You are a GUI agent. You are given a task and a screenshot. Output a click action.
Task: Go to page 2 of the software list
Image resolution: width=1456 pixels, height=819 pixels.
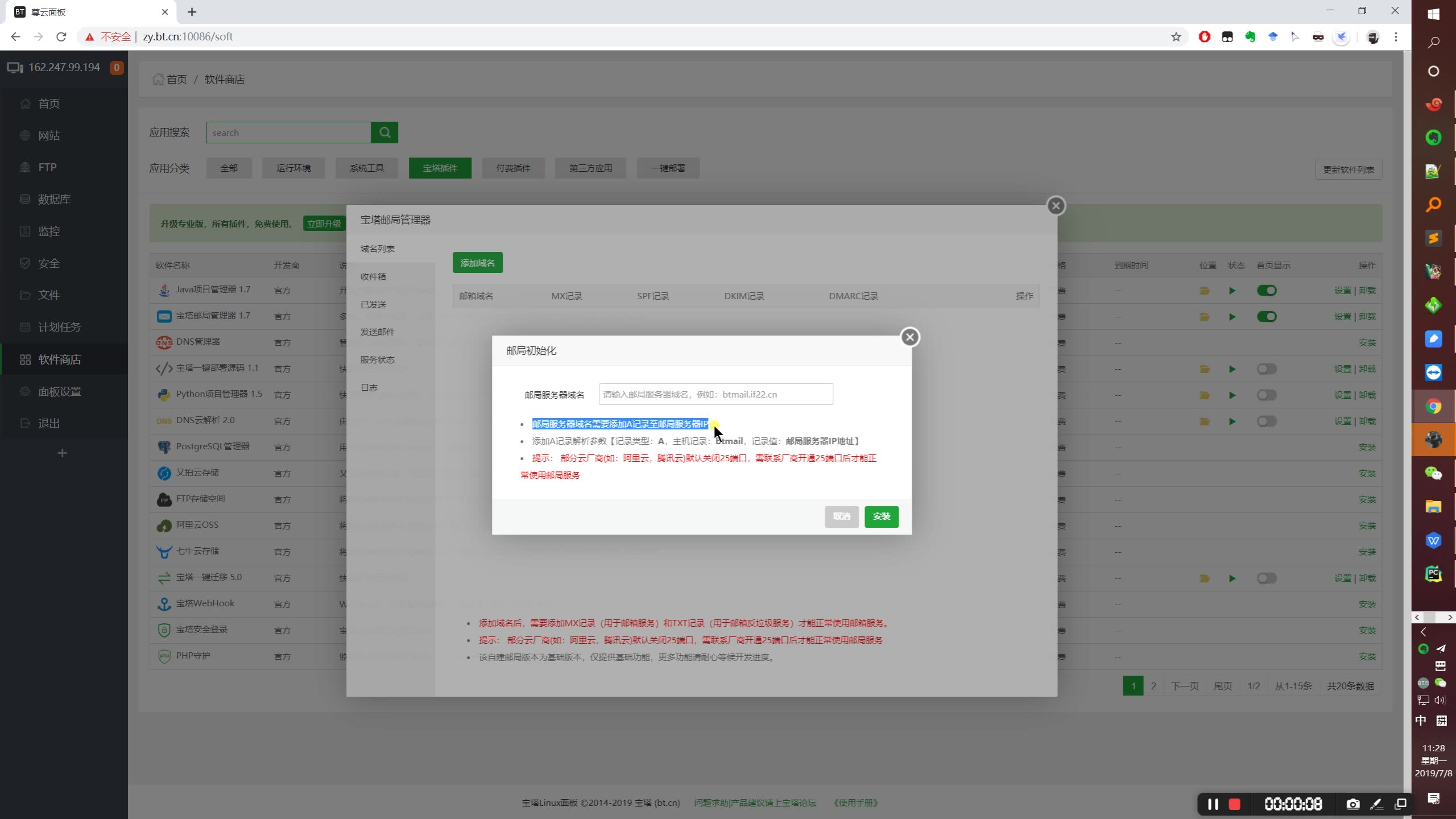[1153, 686]
